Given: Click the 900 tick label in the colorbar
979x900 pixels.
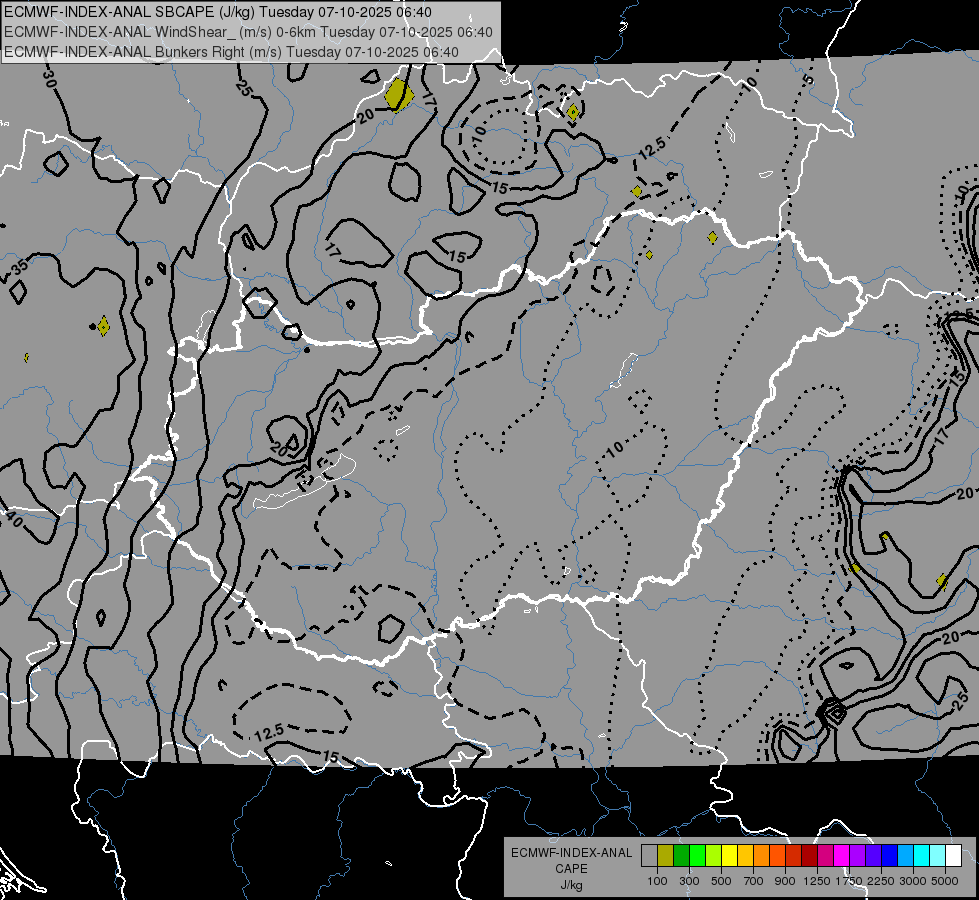Looking at the screenshot, I should (x=785, y=881).
